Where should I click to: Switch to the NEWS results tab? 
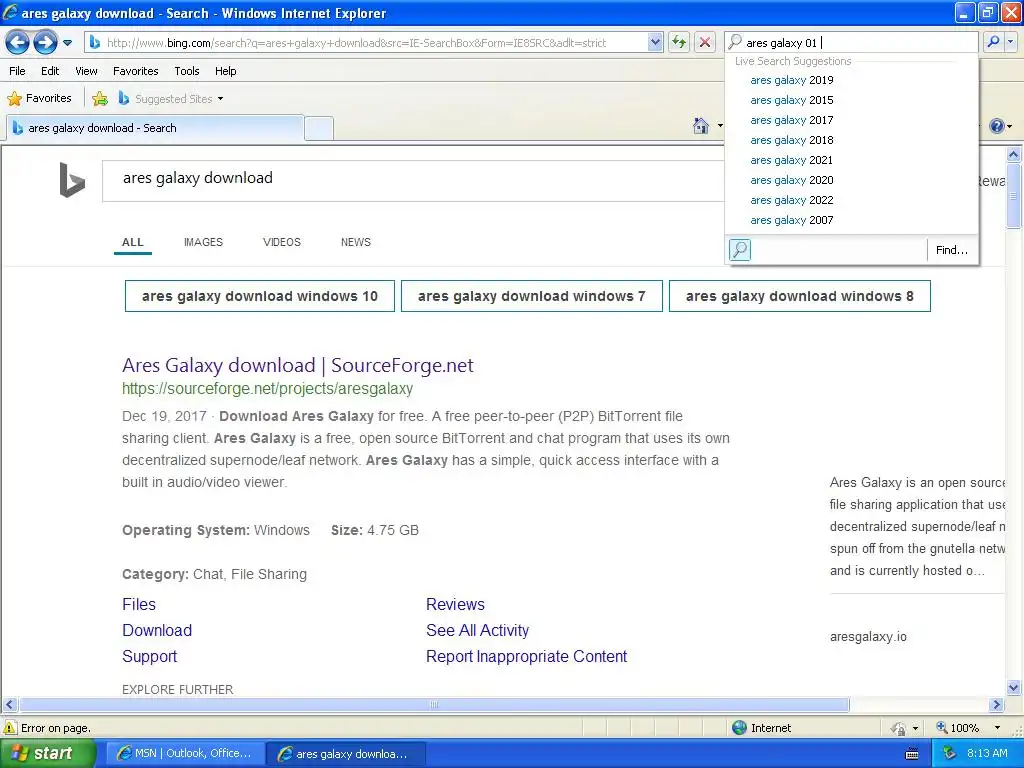[x=356, y=242]
